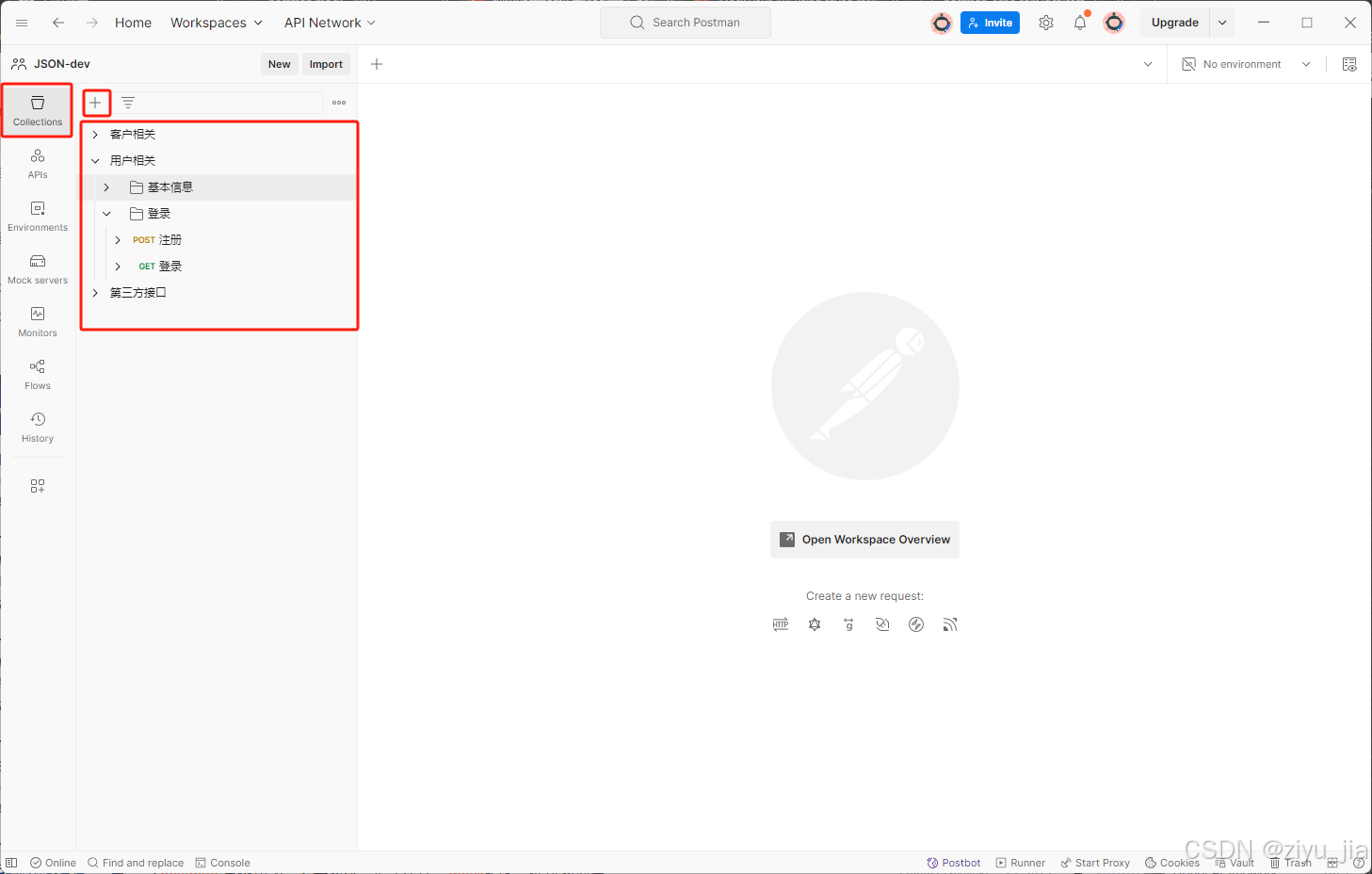
Task: Open Postbot in status bar
Action: [x=953, y=863]
